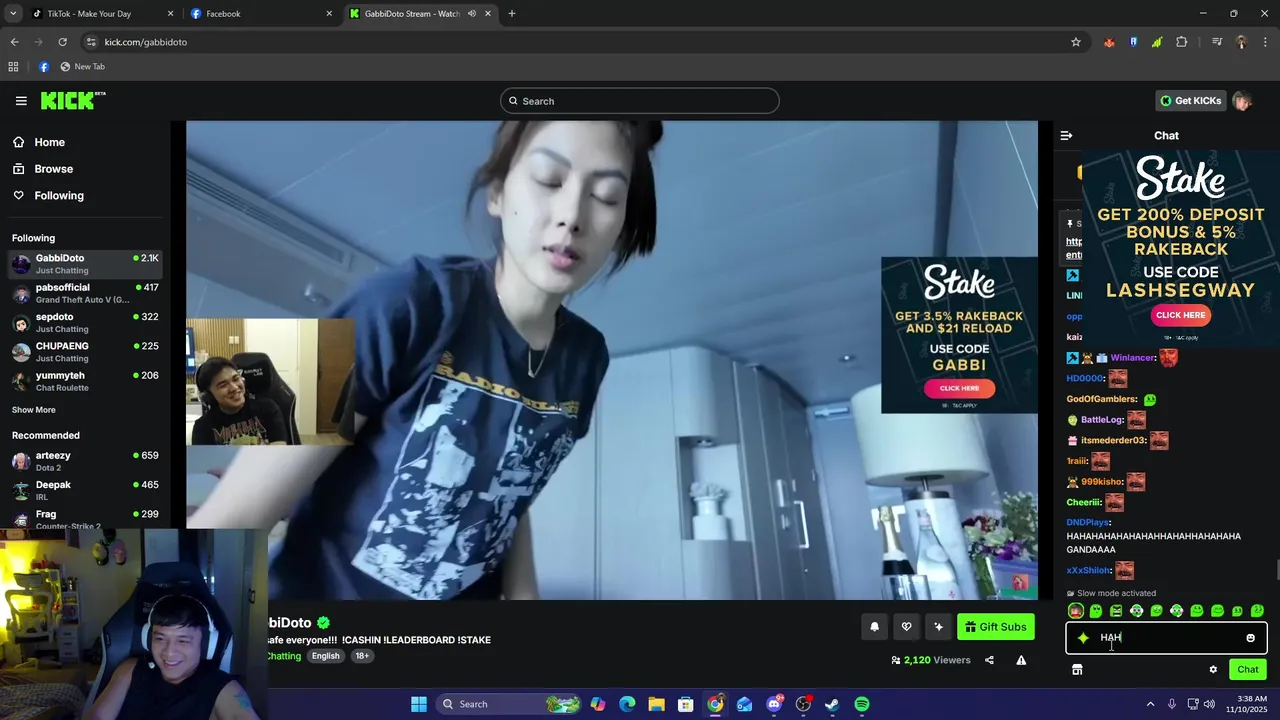This screenshot has width=1280, height=720.
Task: Open File Explorer from taskbar
Action: coord(656,704)
